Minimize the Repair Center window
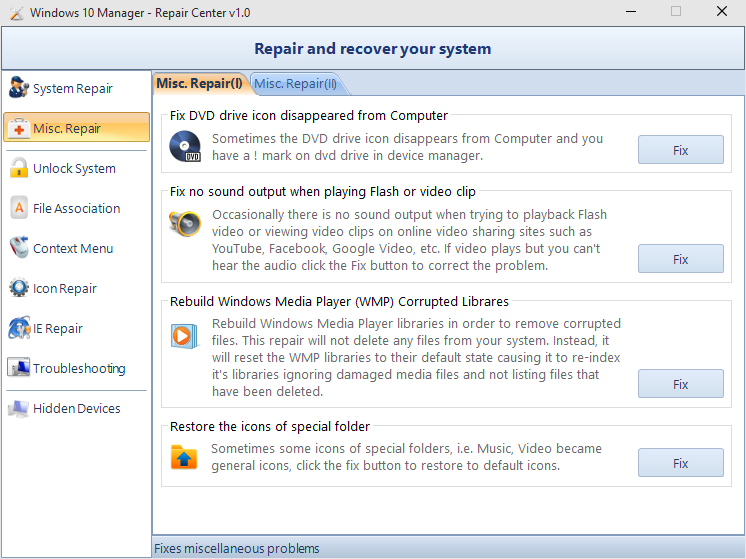 tap(631, 11)
